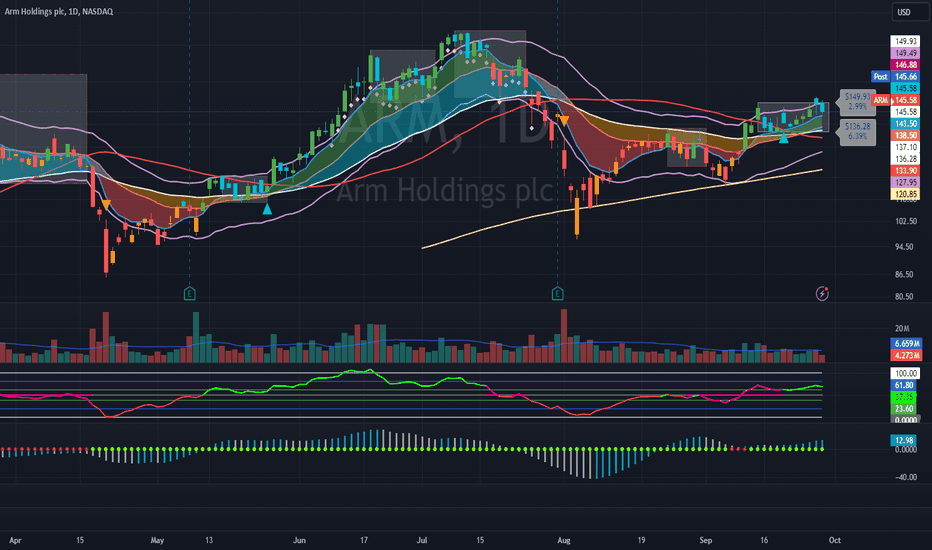Select the cyan 145.58 indicator label
The width and height of the screenshot is (932, 550).
coord(905,88)
